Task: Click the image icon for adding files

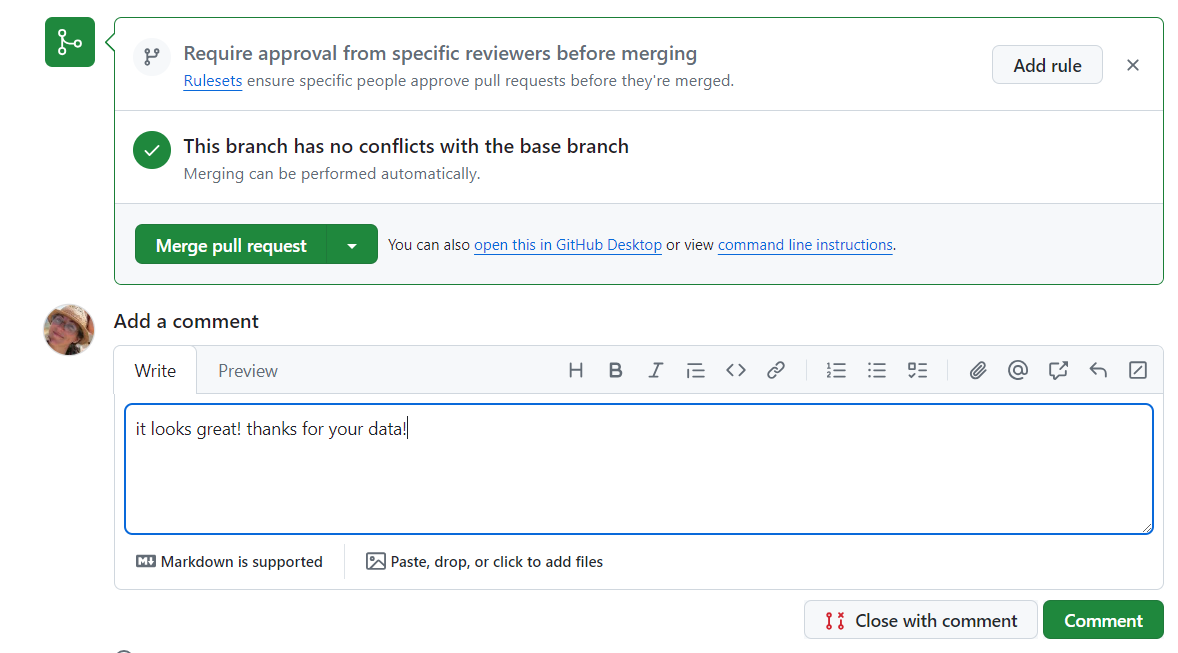Action: (x=376, y=561)
